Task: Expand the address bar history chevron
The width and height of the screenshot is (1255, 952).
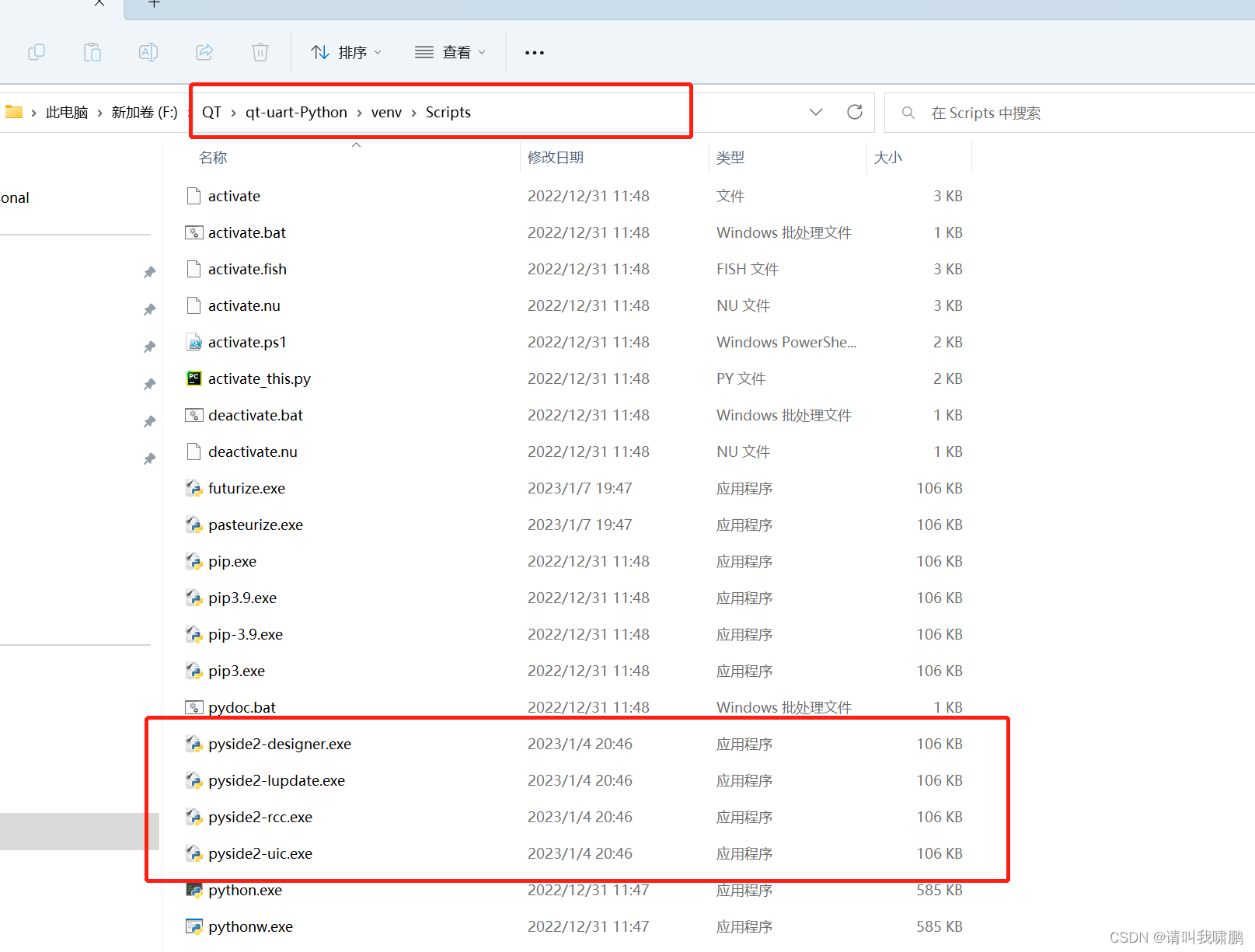Action: click(816, 112)
